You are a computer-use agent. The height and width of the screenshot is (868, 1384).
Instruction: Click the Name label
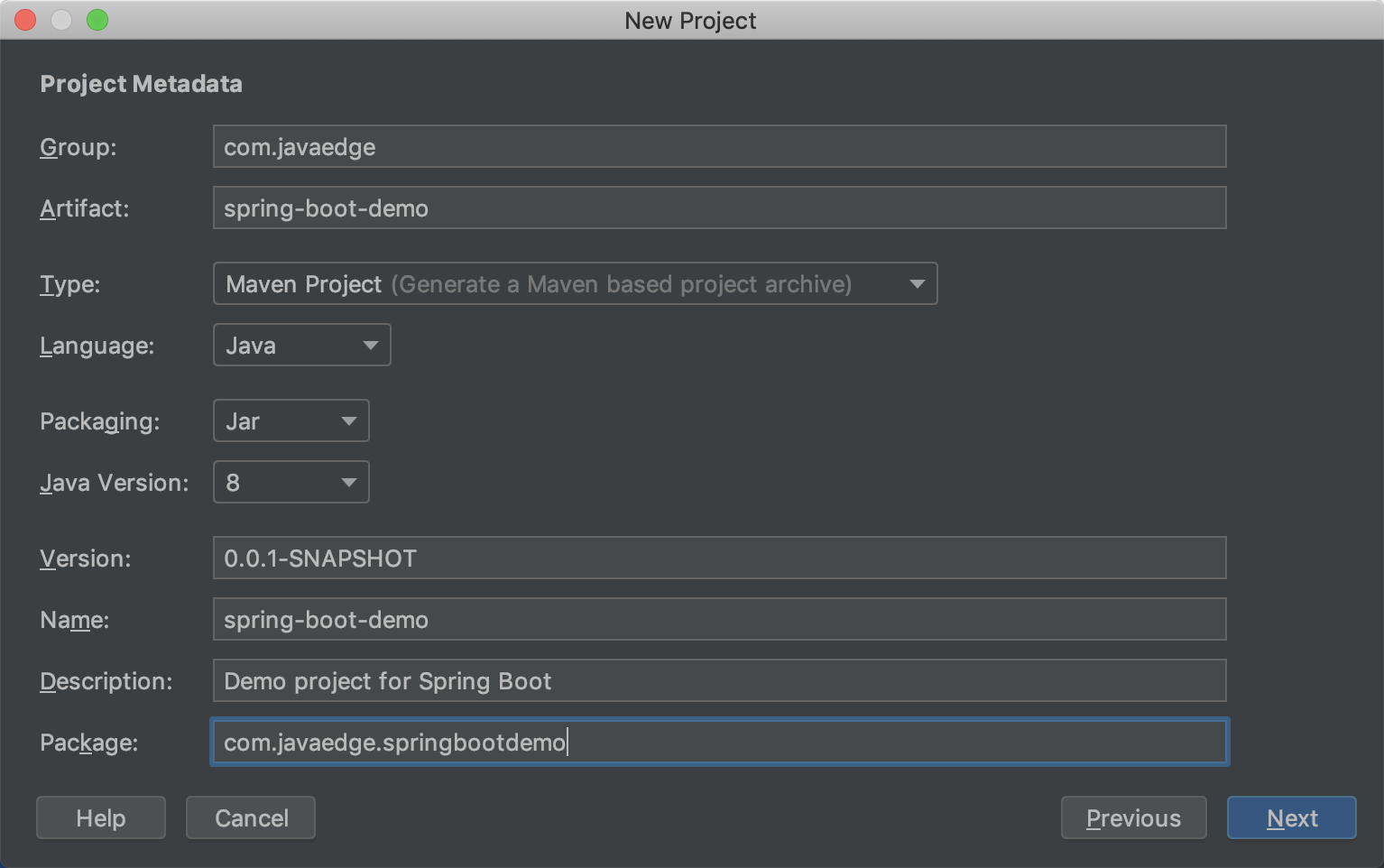(75, 620)
